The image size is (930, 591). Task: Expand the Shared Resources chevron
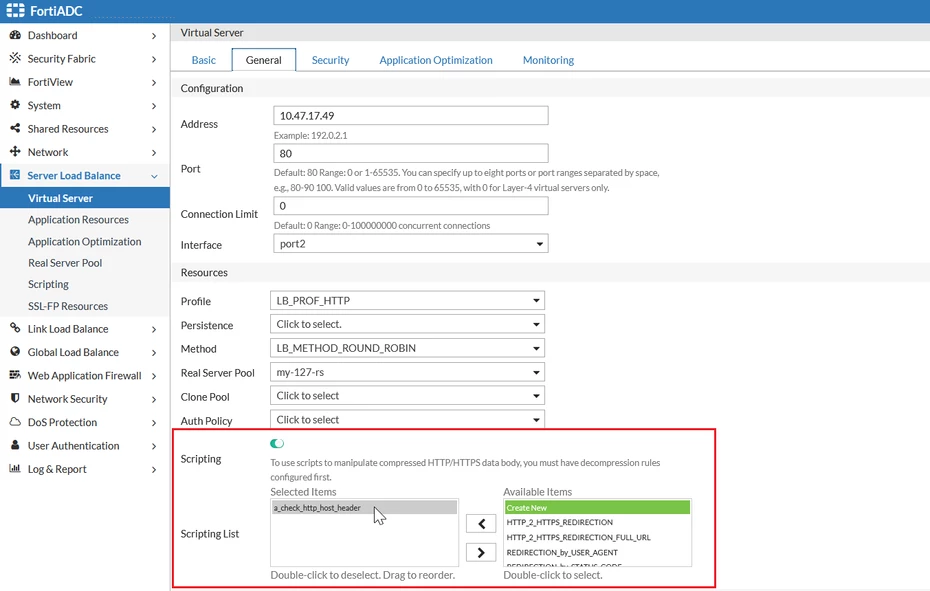pos(154,129)
